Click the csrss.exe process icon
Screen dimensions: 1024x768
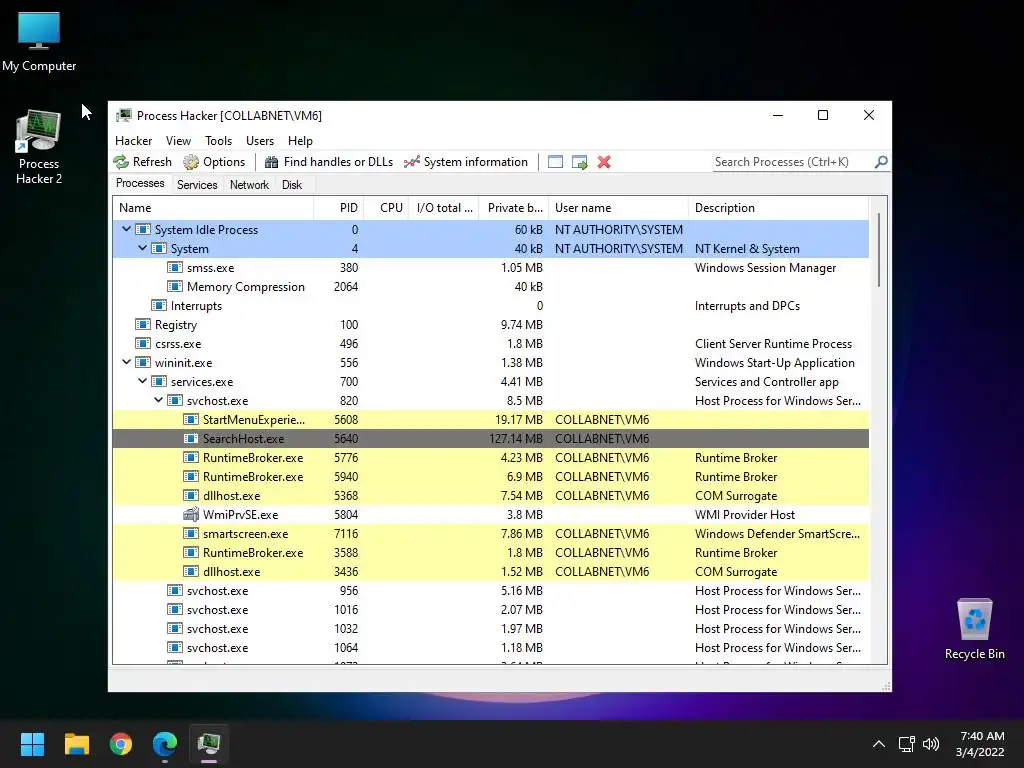(142, 343)
